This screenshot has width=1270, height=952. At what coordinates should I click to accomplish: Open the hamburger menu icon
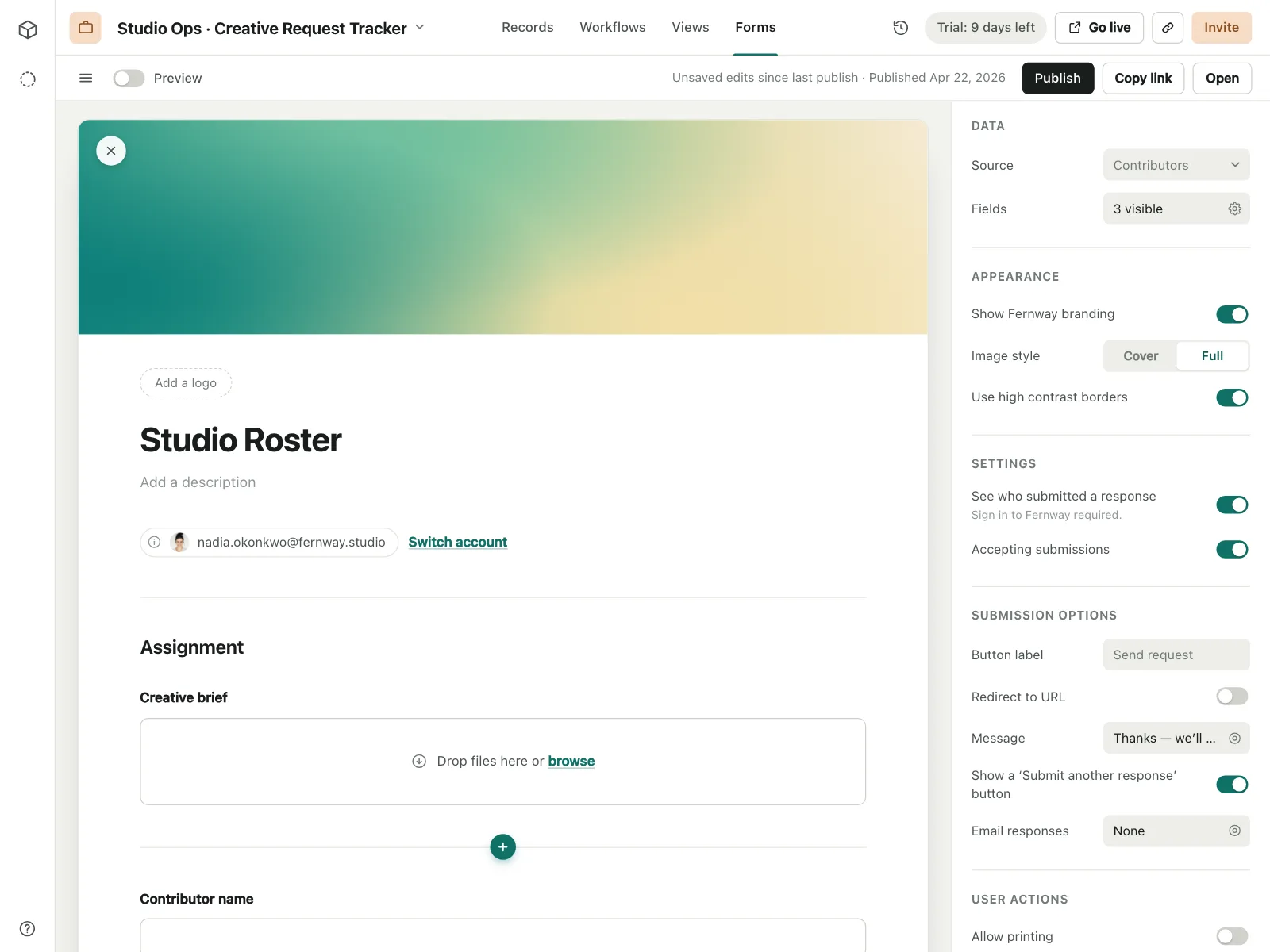click(86, 78)
